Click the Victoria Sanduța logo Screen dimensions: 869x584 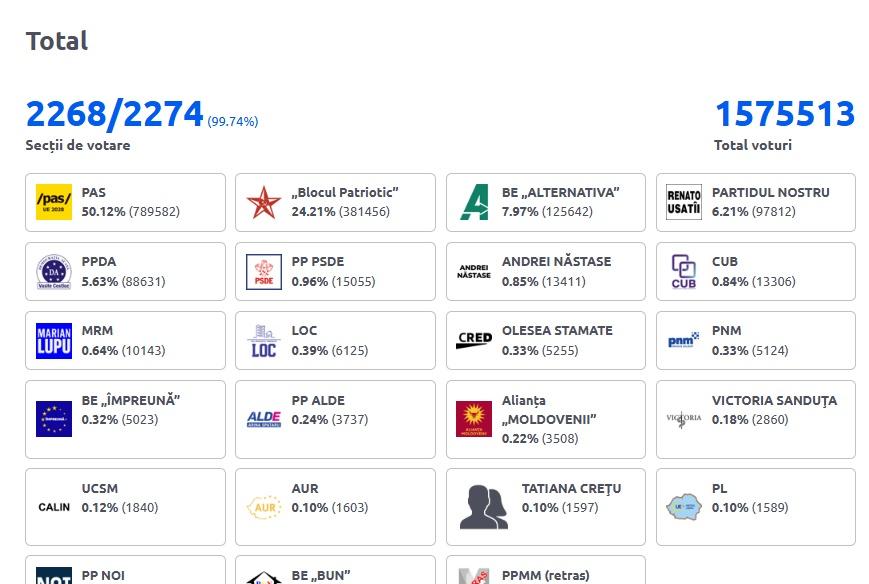pyautogui.click(x=684, y=419)
